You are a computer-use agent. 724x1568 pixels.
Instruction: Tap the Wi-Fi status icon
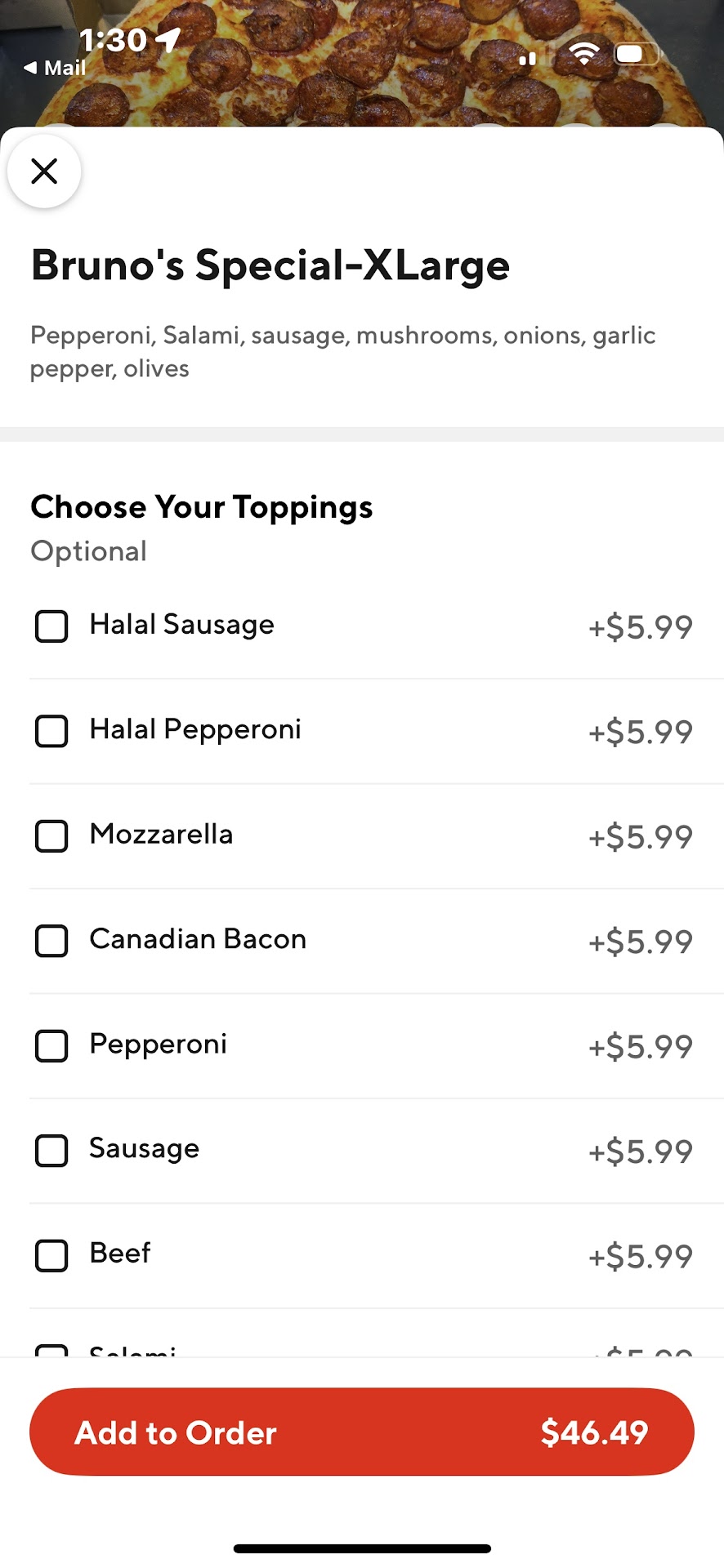583,54
